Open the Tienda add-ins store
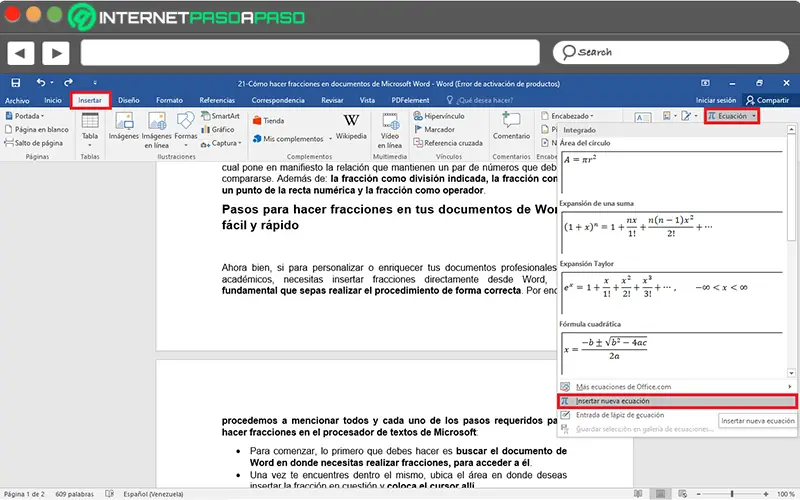The height and width of the screenshot is (500, 800). tap(267, 120)
